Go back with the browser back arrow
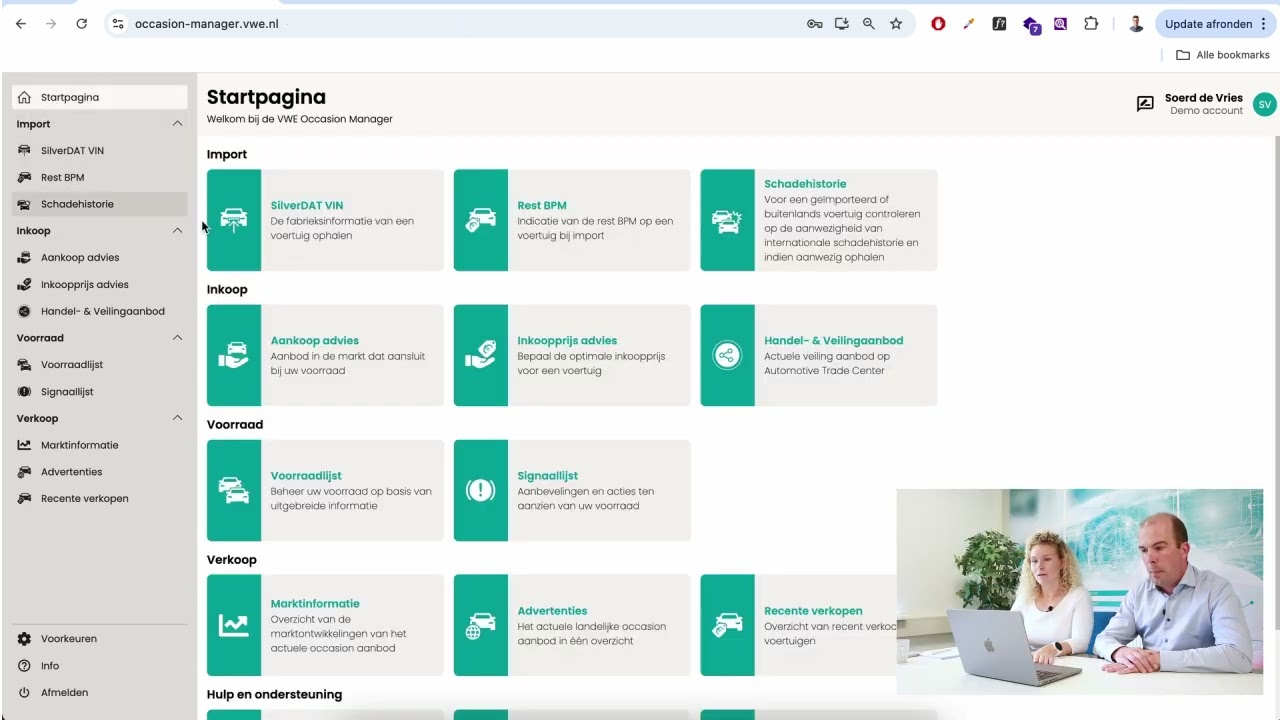 point(21,24)
